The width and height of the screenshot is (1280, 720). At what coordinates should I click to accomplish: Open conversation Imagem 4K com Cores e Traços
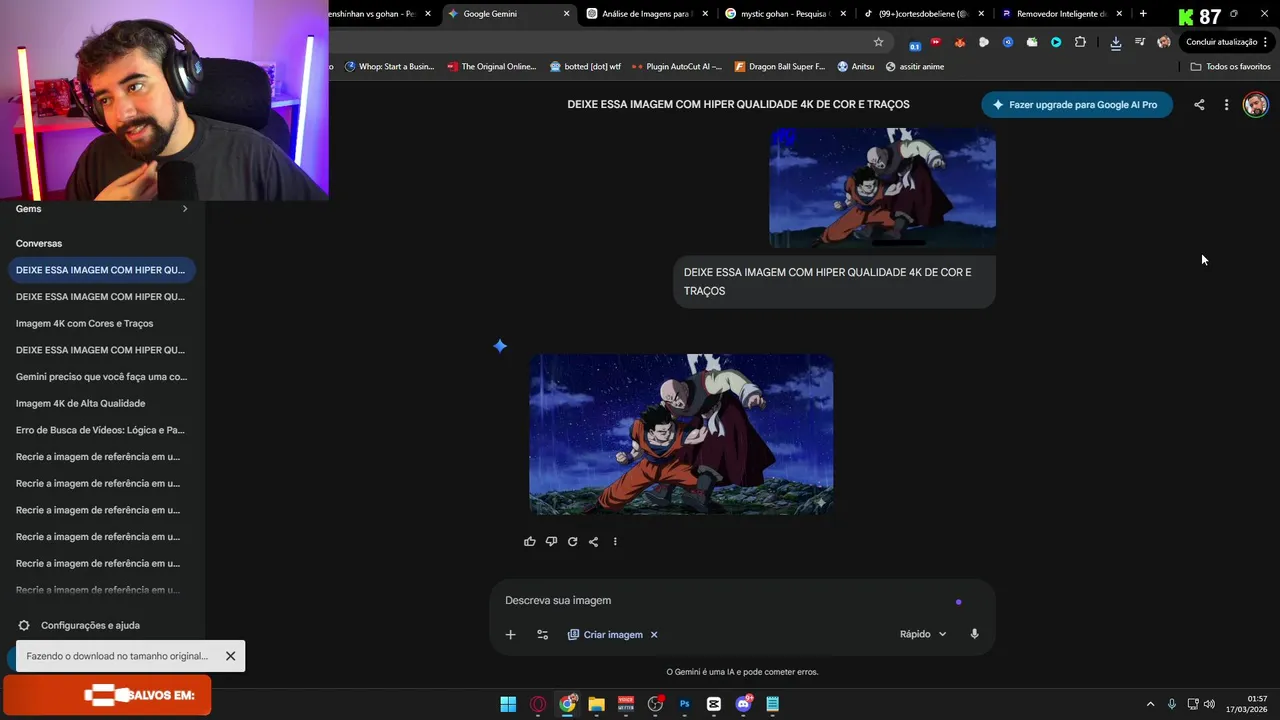(100, 323)
